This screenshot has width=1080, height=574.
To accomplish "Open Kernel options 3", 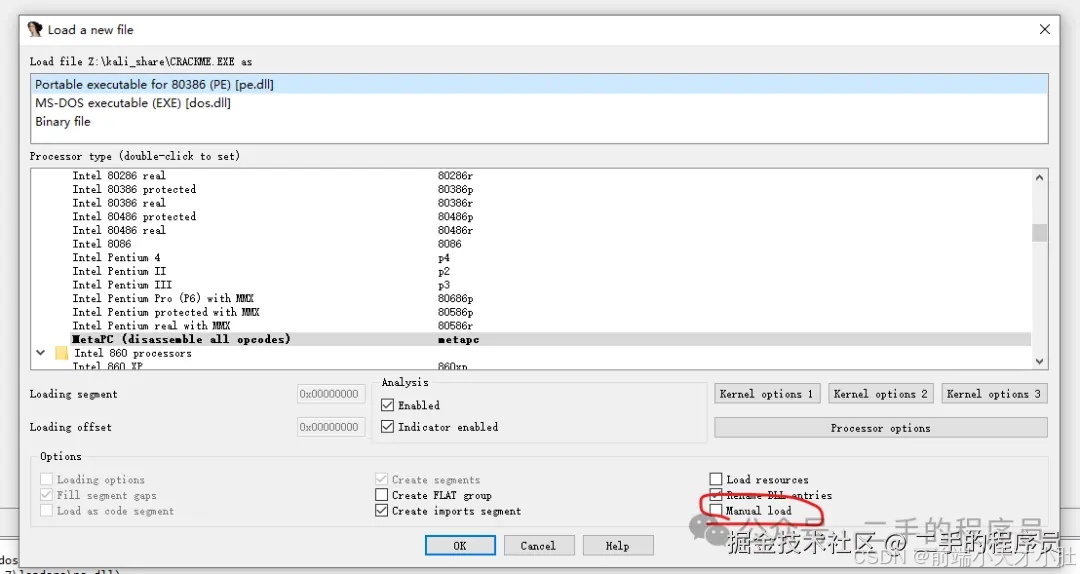I will tap(994, 394).
